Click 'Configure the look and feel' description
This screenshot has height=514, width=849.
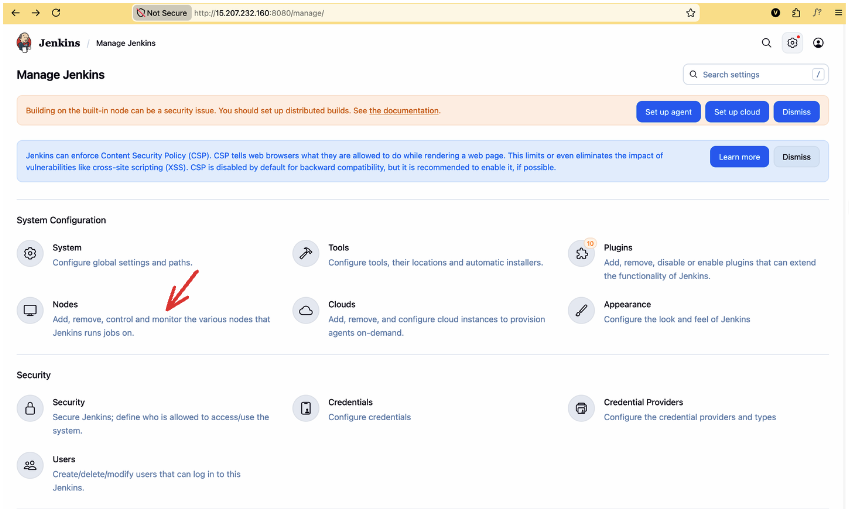click(677, 320)
